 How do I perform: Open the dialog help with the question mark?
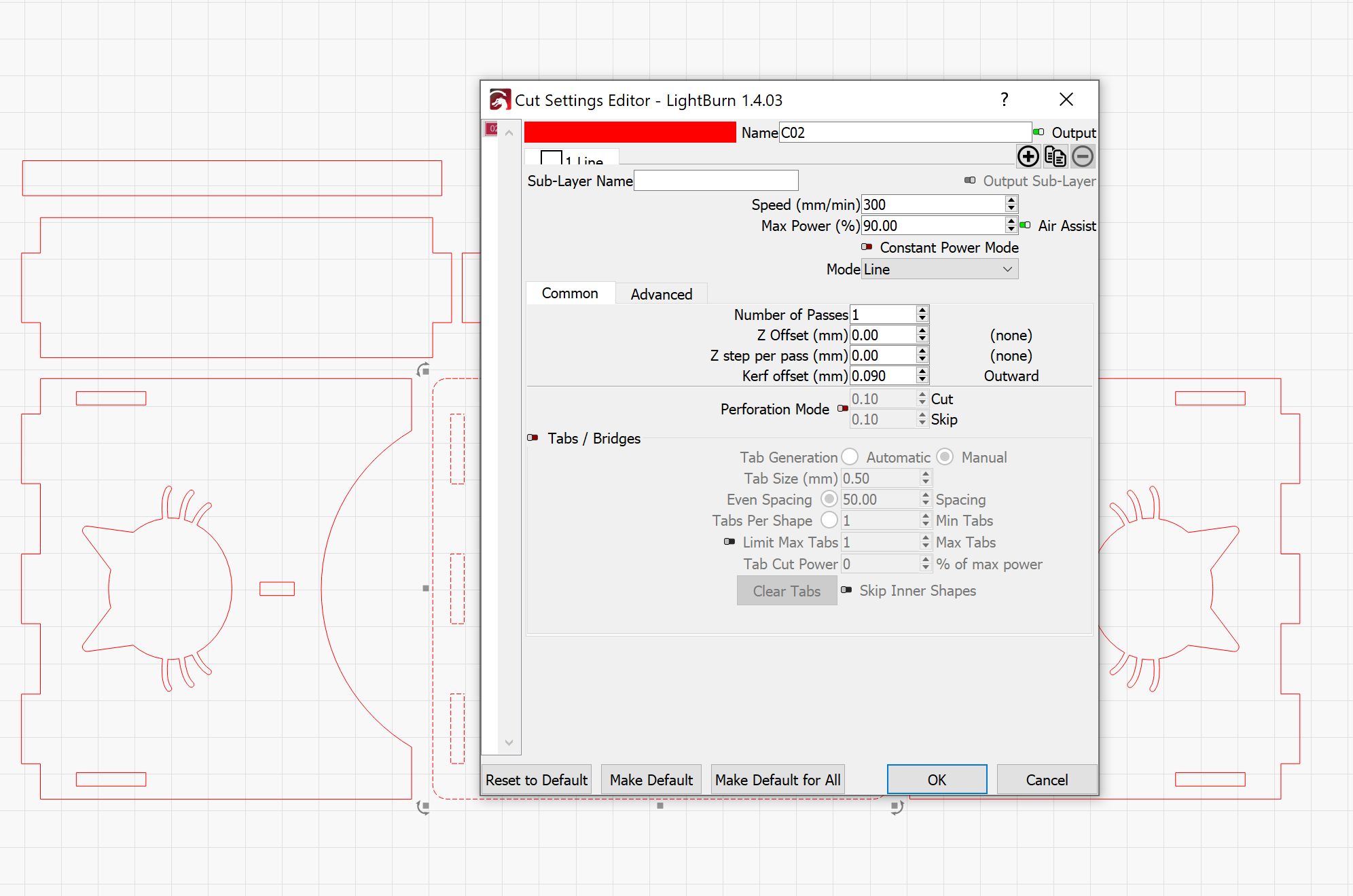coord(1004,99)
